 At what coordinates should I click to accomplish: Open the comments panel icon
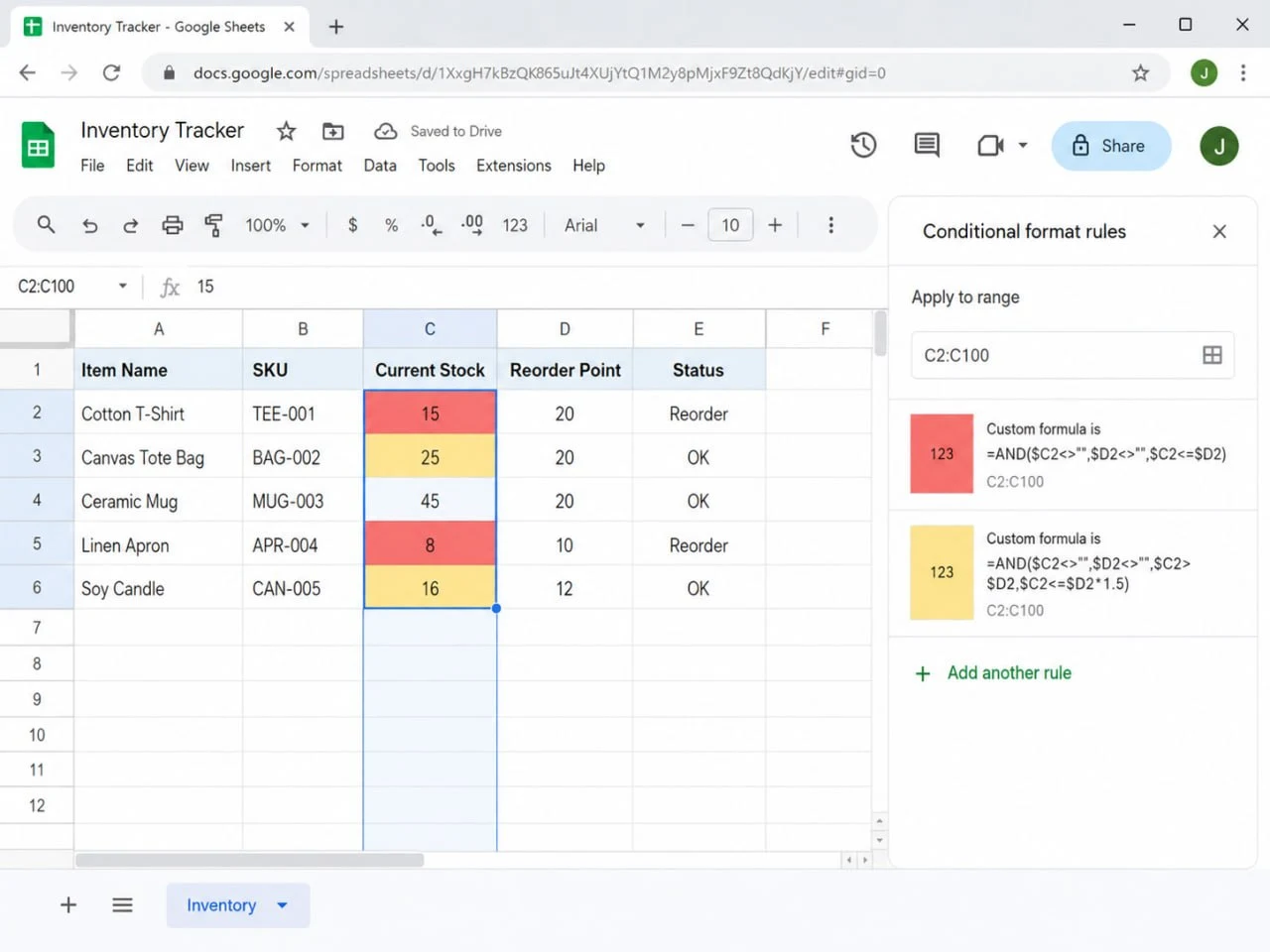pos(927,146)
